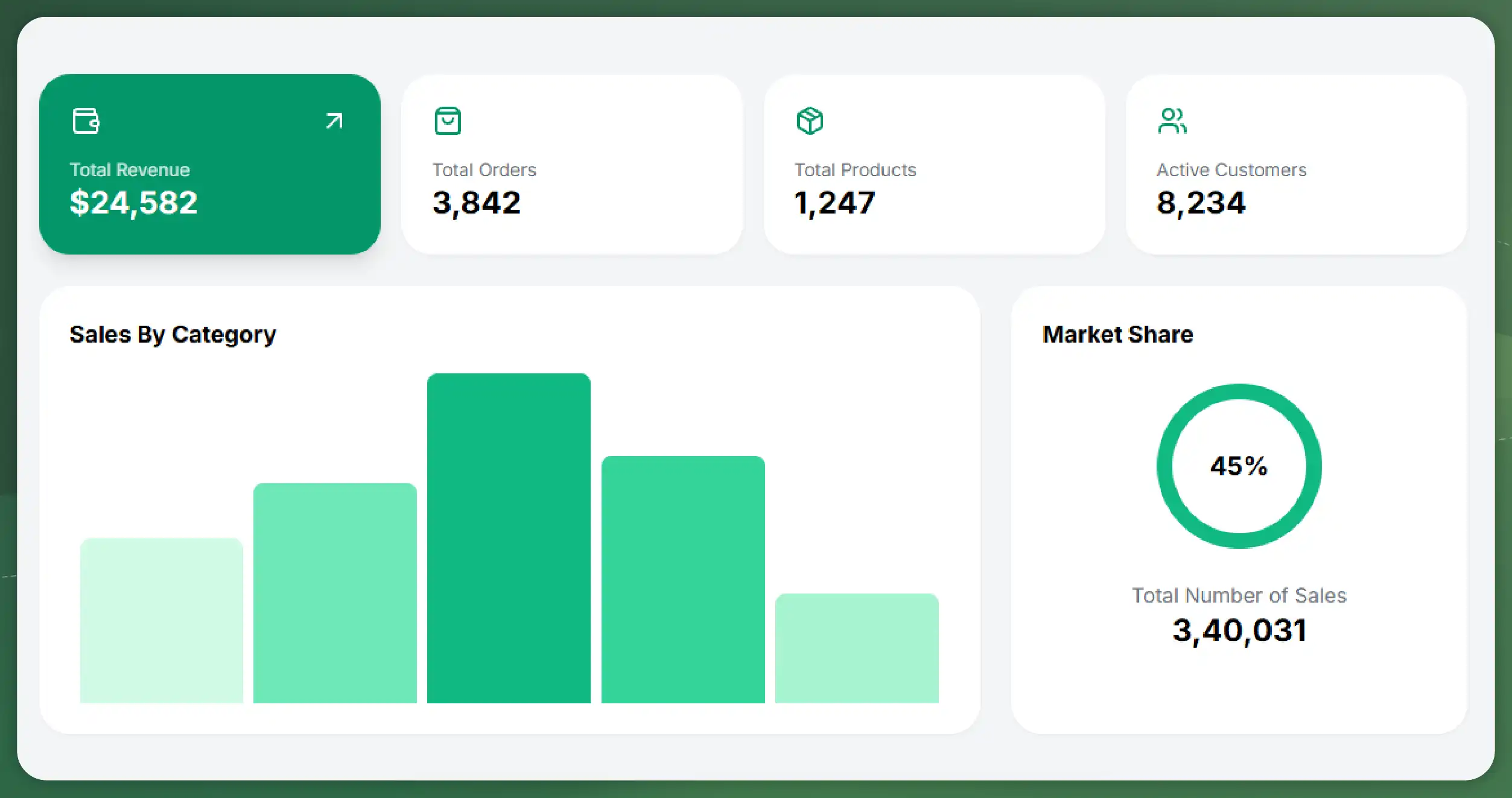Select the 8,234 customers value
Viewport: 1512px width, 798px height.
(x=1201, y=203)
